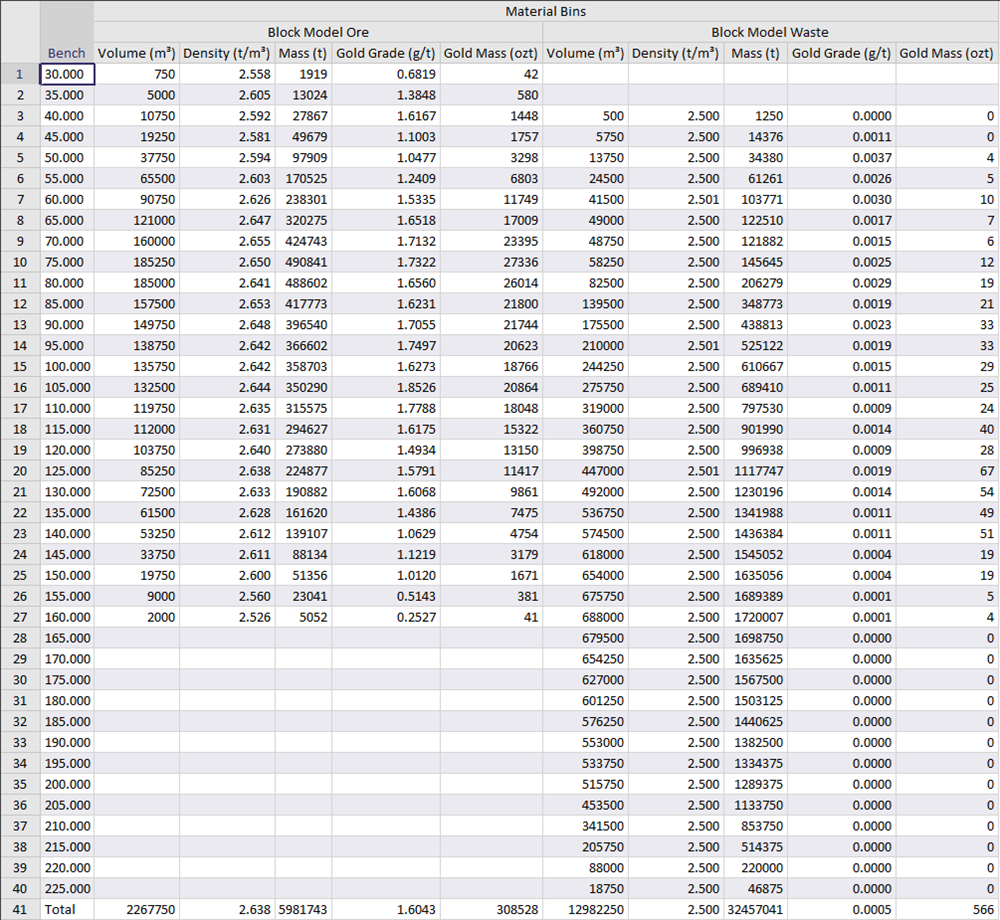
Task: Select waste total volume cell 12982250
Action: 585,909
